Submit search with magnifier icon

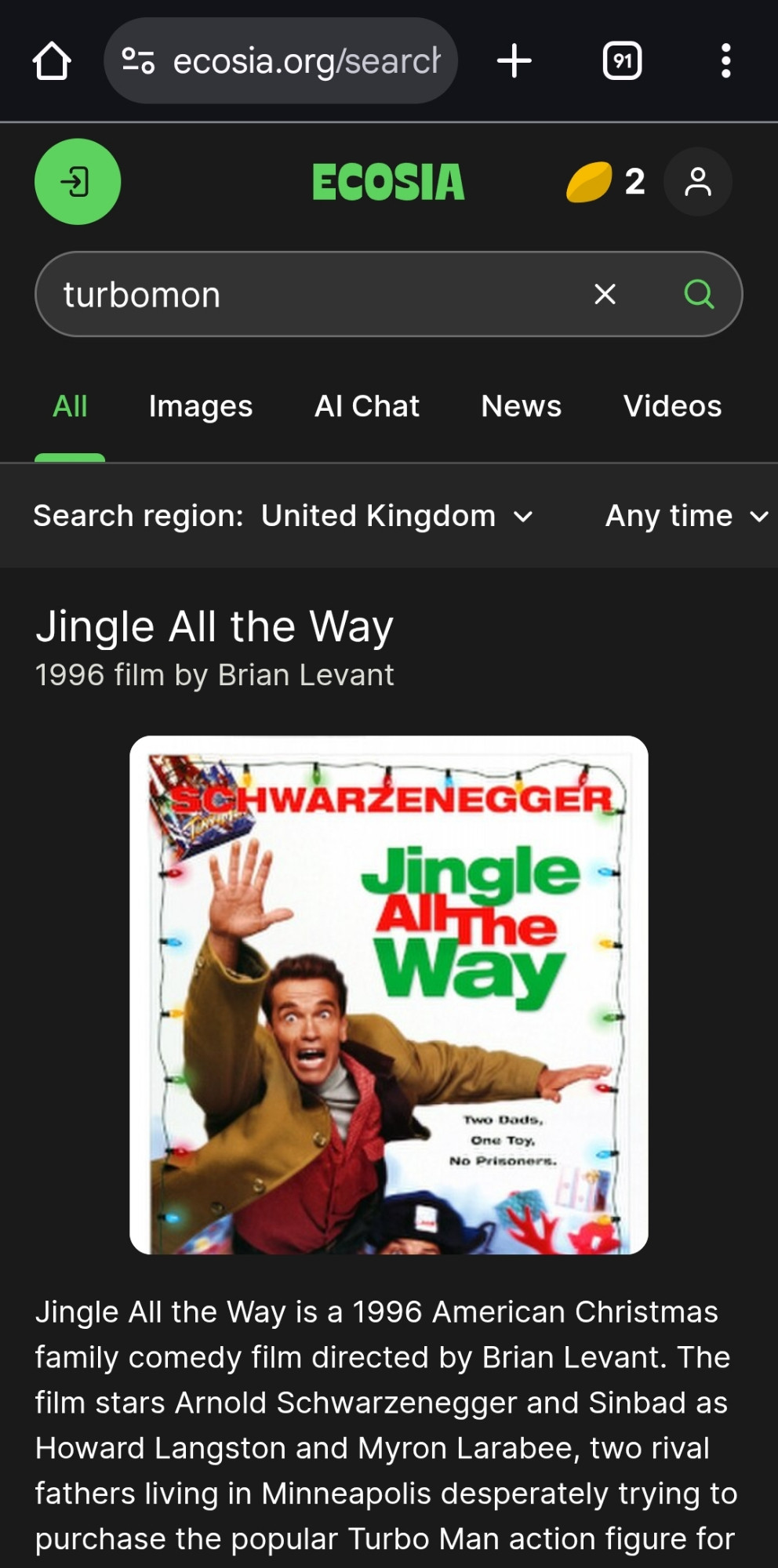[x=699, y=294]
